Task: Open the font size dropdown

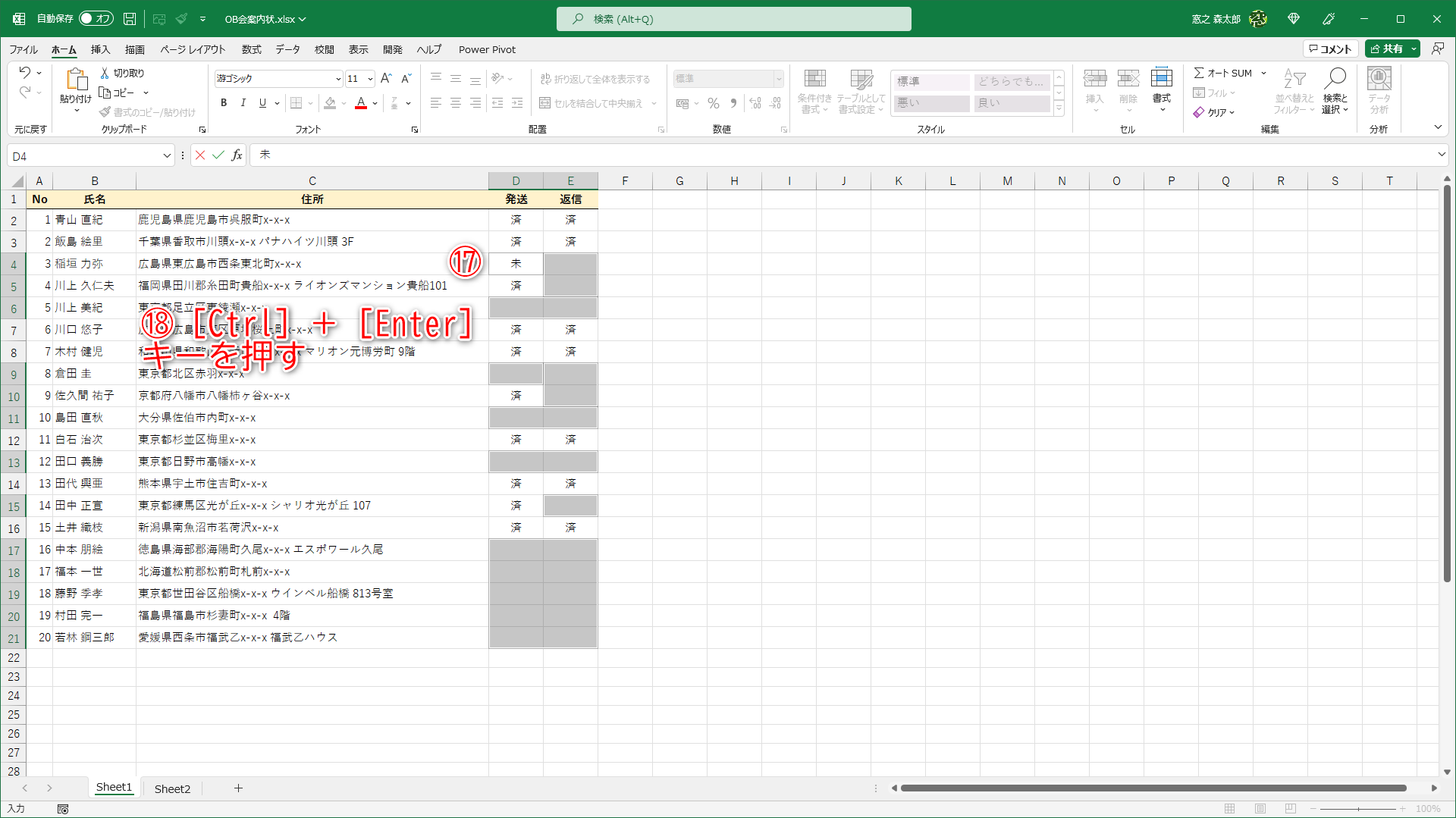Action: [x=370, y=79]
